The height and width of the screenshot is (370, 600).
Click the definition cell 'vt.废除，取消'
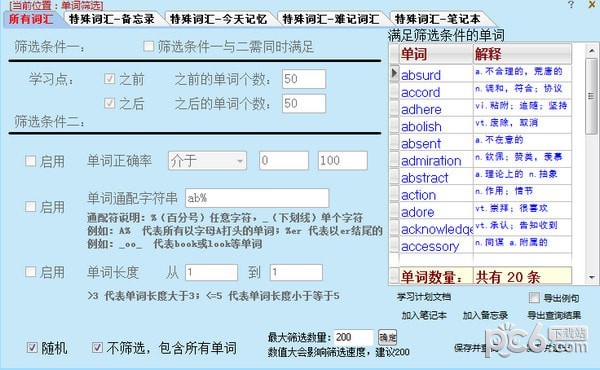point(522,125)
